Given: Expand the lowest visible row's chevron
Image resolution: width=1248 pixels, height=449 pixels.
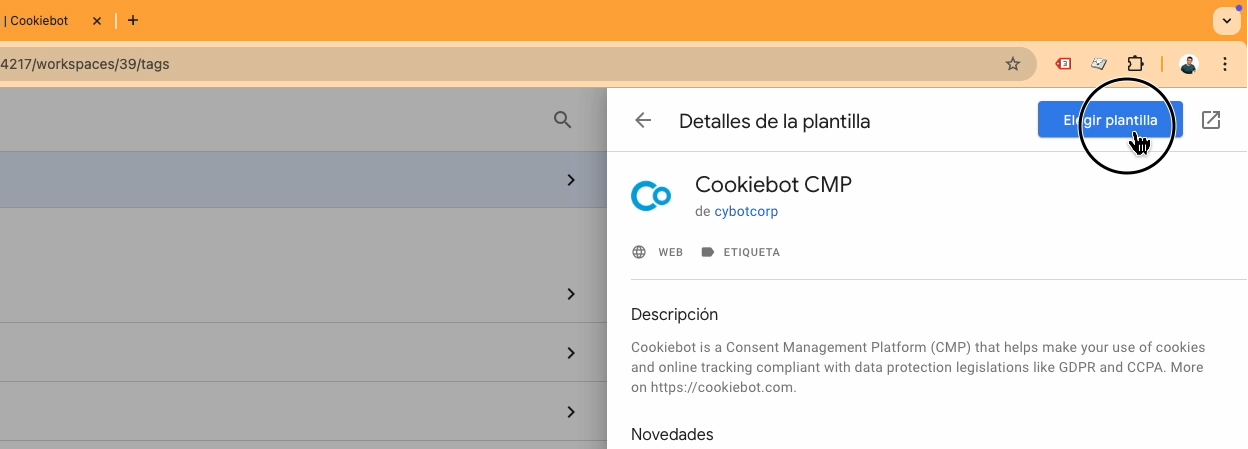Looking at the screenshot, I should pos(571,412).
